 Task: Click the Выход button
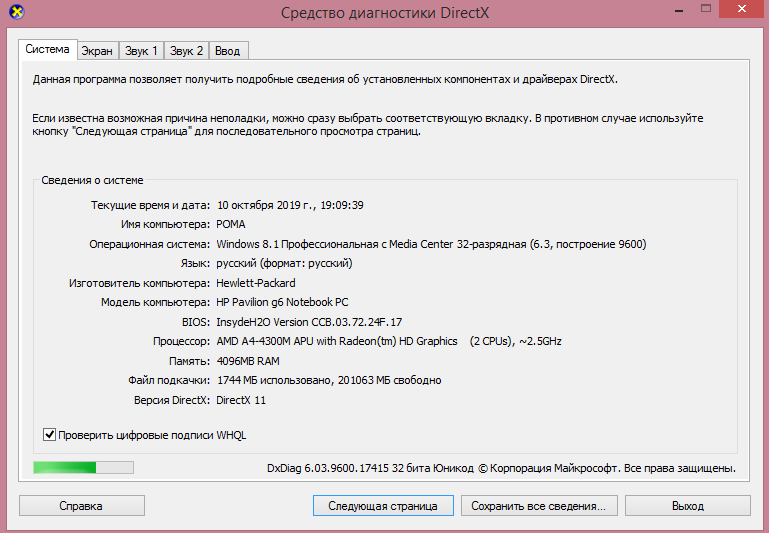[x=688, y=506]
